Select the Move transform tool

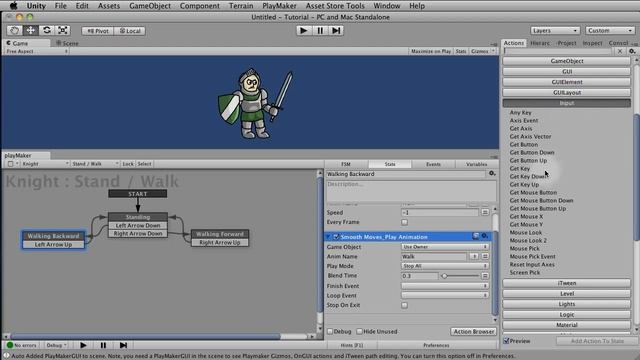coord(31,31)
